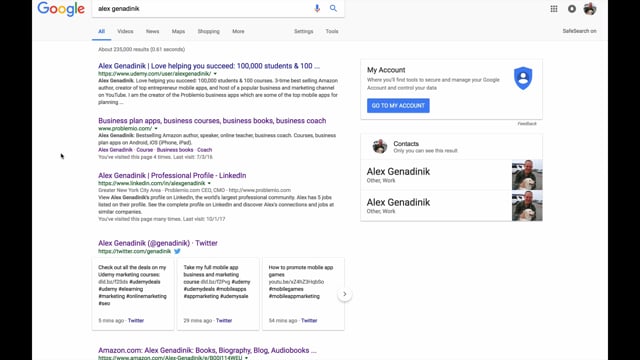Switch to the Shopping tab
Viewport: 640px width, 360px height.
[209, 31]
